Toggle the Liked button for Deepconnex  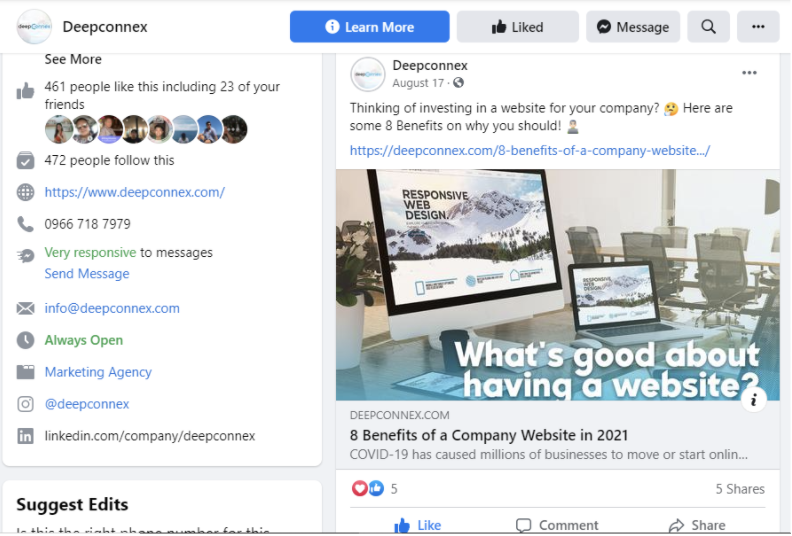[x=517, y=27]
